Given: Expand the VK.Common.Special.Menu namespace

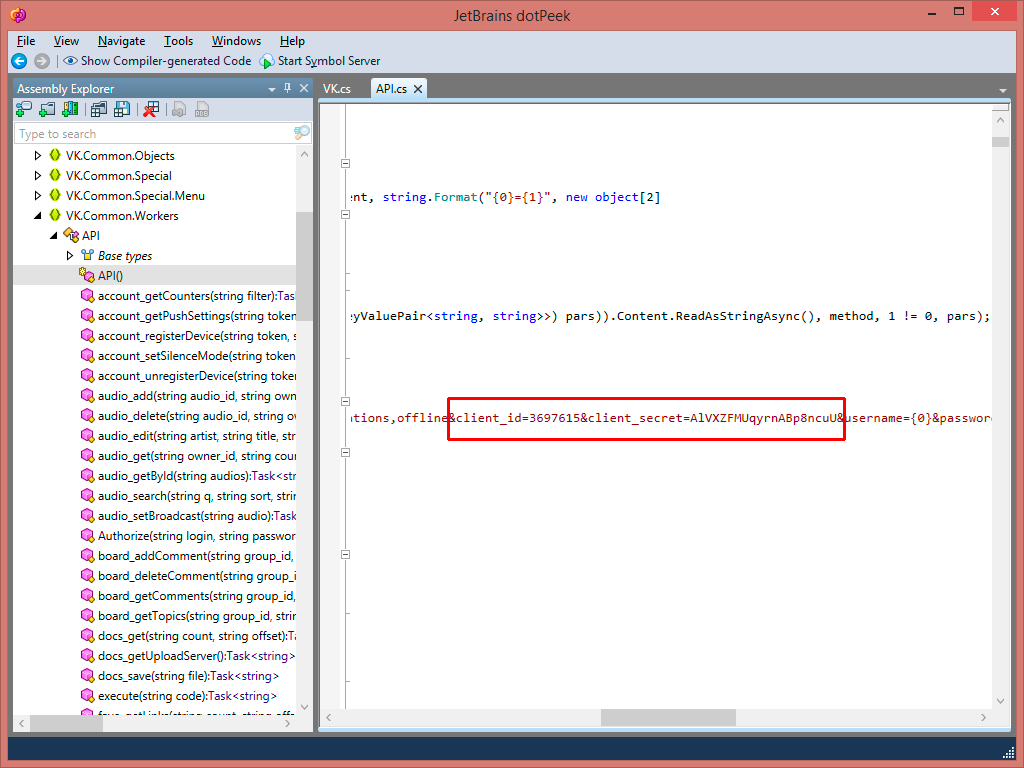Looking at the screenshot, I should tap(37, 195).
